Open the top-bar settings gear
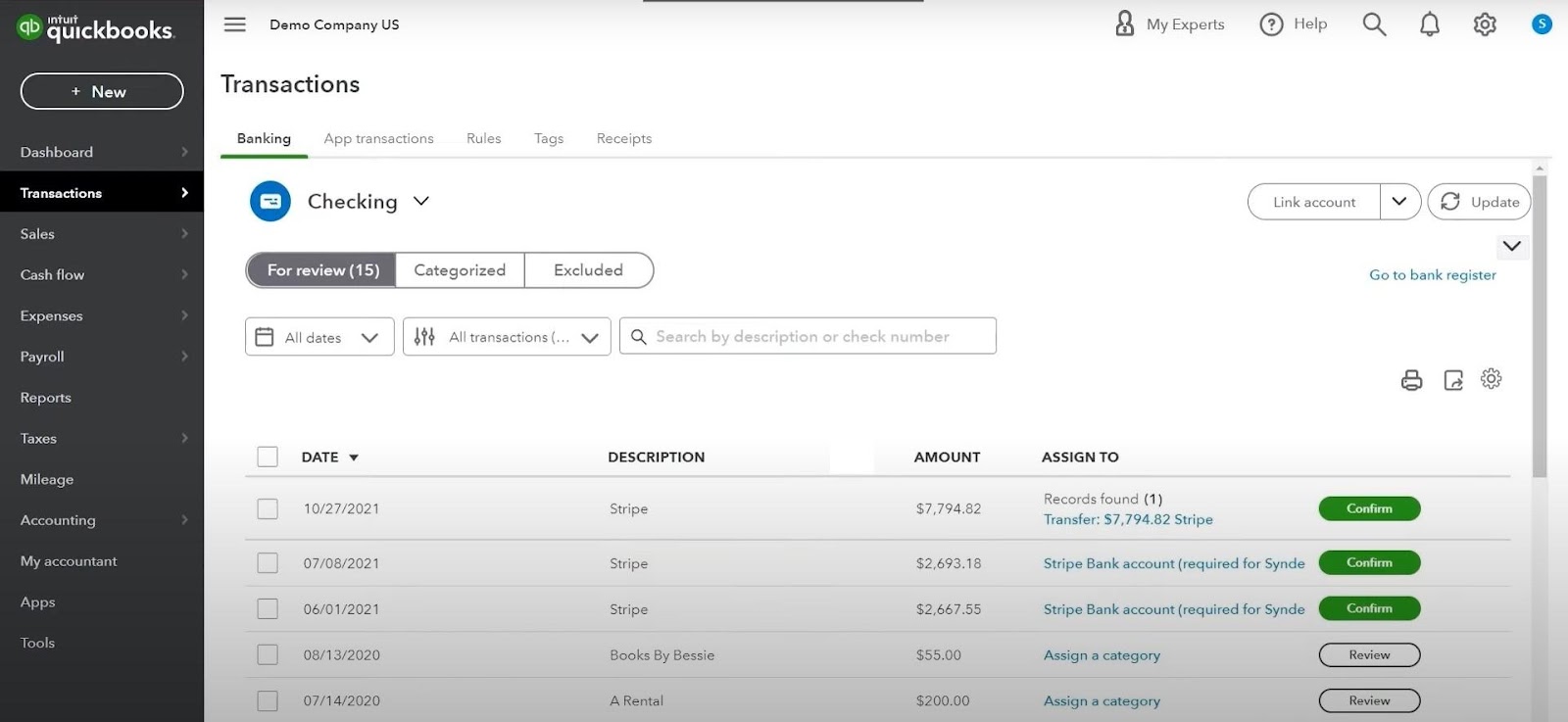The width and height of the screenshot is (1568, 722). tap(1485, 24)
